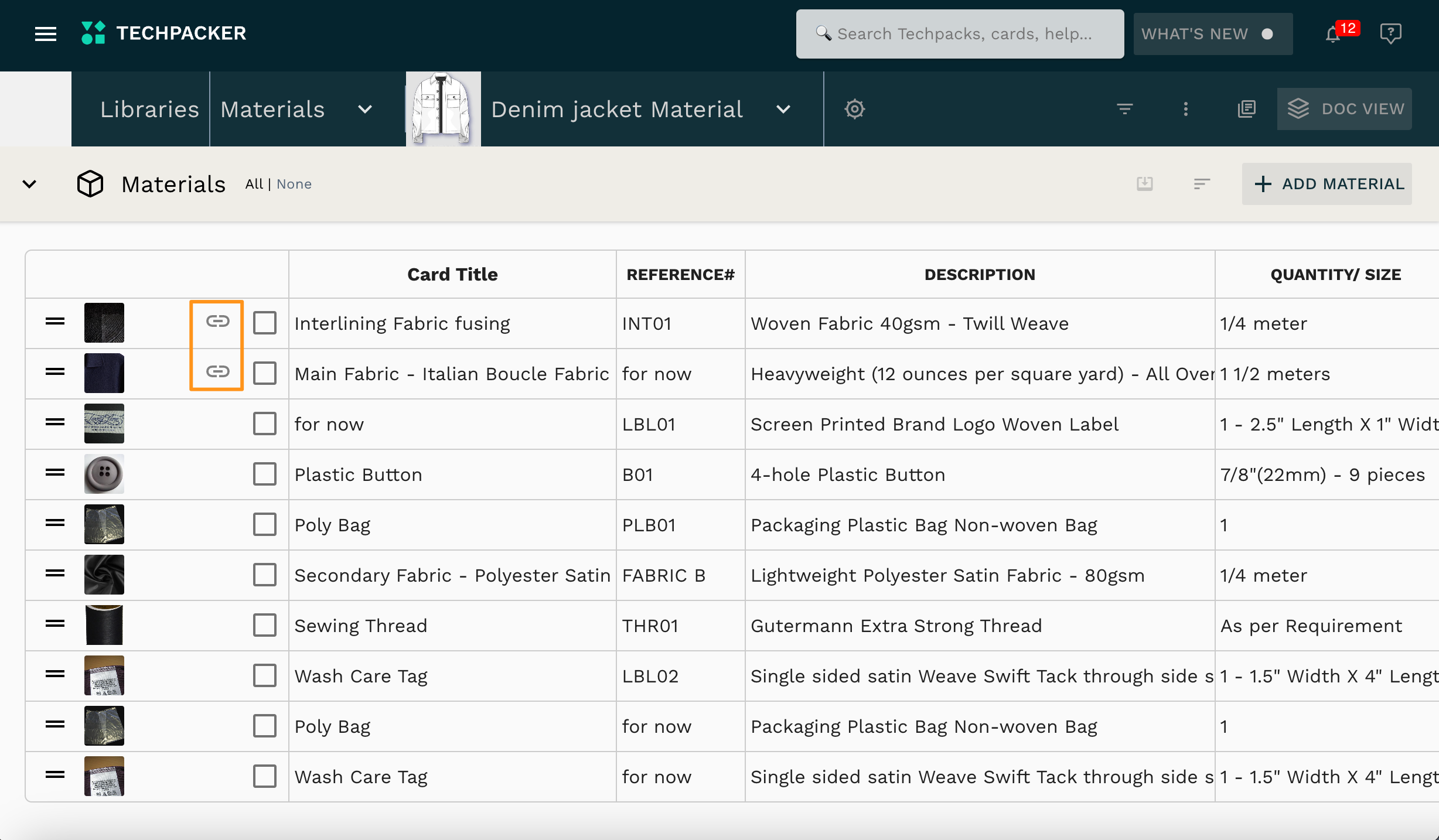Screen dimensions: 1439x840
Task: Tick the Sewing Thread checkbox
Action: (265, 626)
